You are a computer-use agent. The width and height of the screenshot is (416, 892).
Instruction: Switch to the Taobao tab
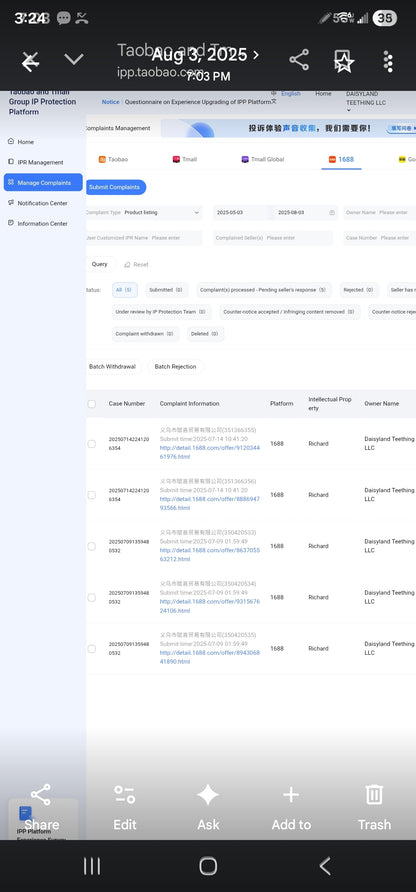click(x=112, y=159)
